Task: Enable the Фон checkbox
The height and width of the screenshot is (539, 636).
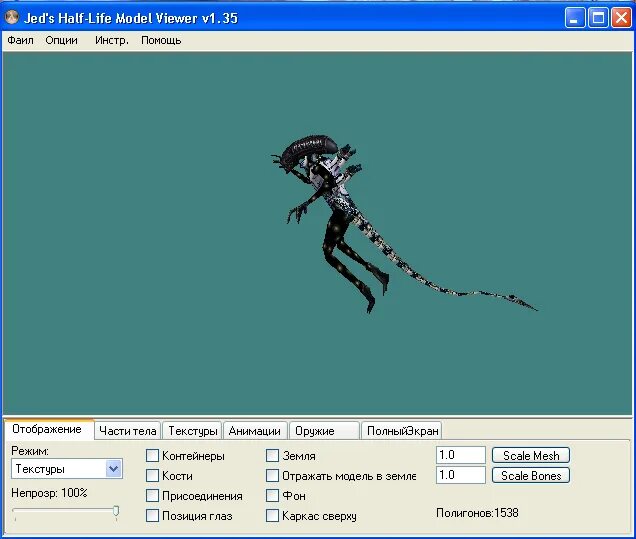Action: point(273,495)
